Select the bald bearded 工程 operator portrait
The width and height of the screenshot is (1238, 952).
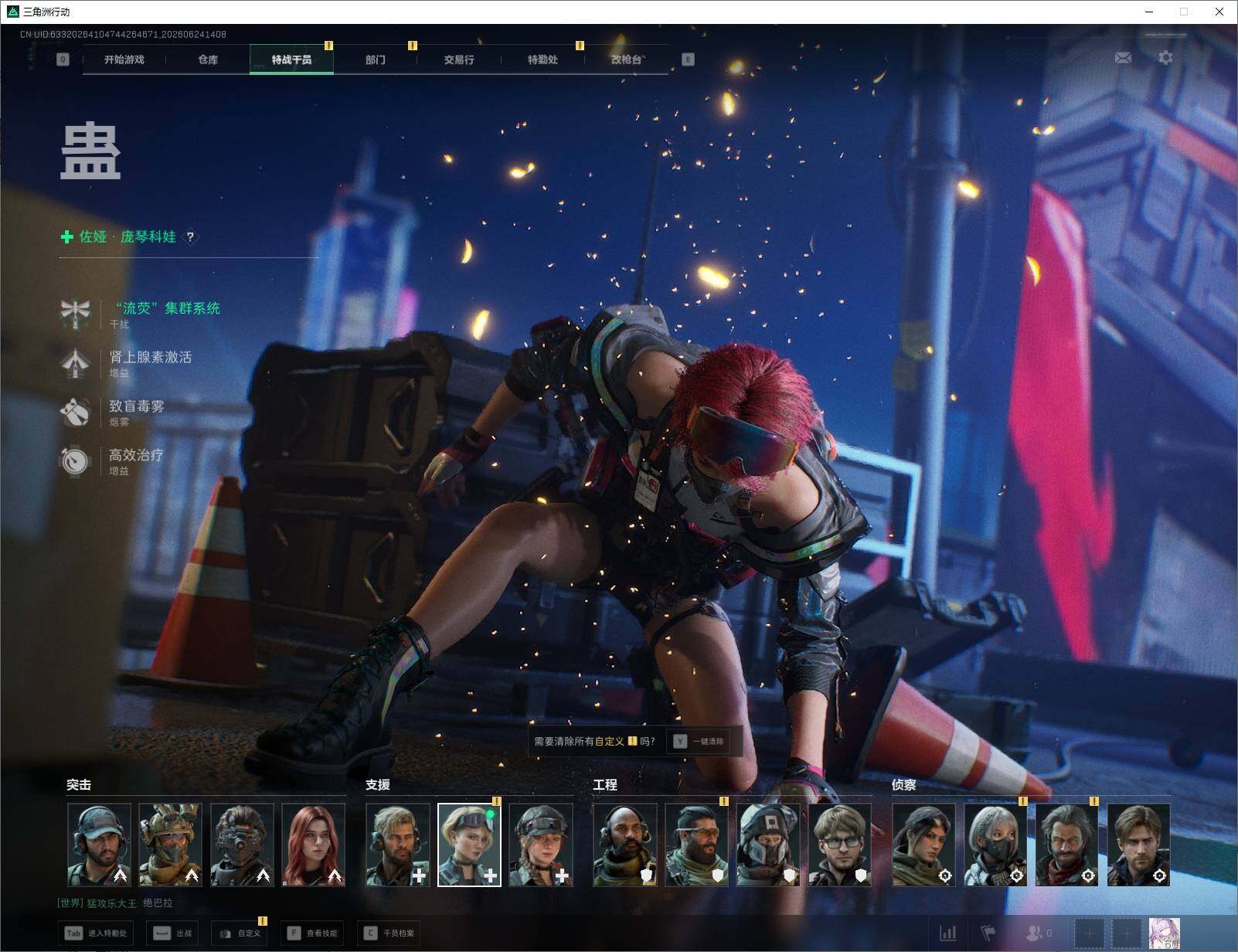click(x=625, y=845)
